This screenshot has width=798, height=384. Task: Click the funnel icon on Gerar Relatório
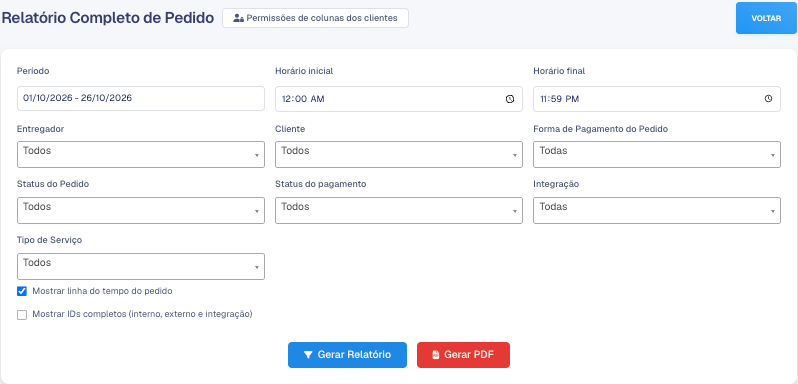[308, 355]
